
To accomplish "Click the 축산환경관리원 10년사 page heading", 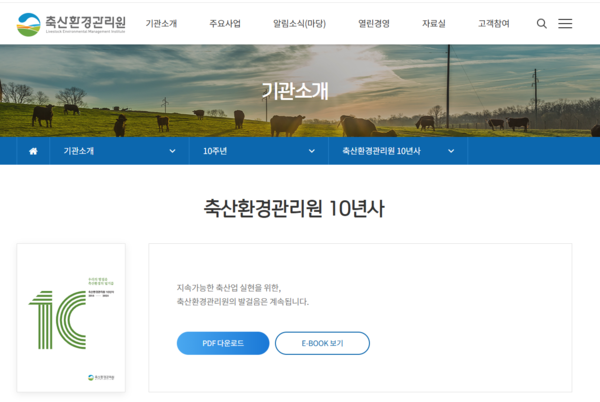I will pyautogui.click(x=294, y=209).
